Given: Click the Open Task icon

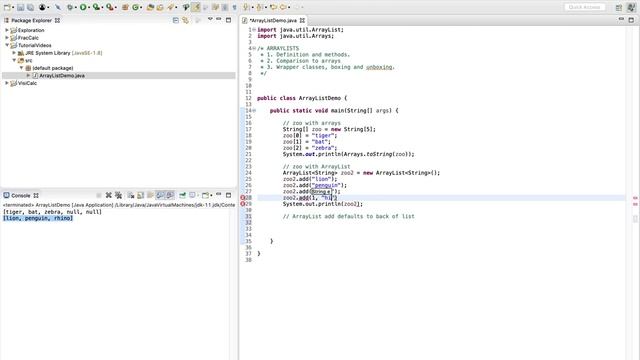Looking at the screenshot, I should coord(160,7).
